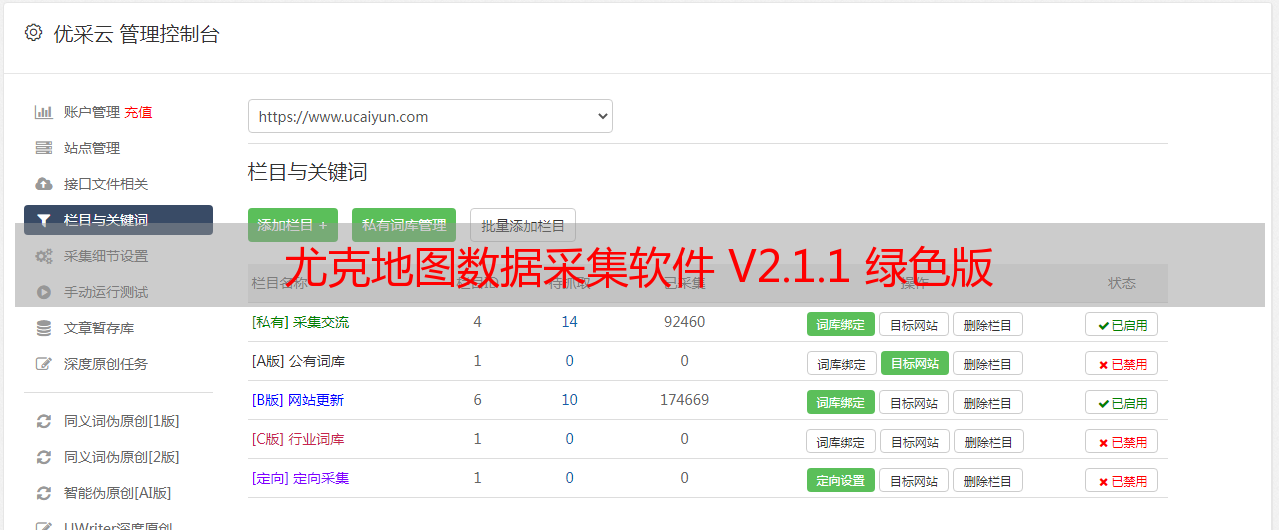The height and width of the screenshot is (530, 1279).
Task: Click the bar chart icon for 账户管理
Action: click(43, 112)
